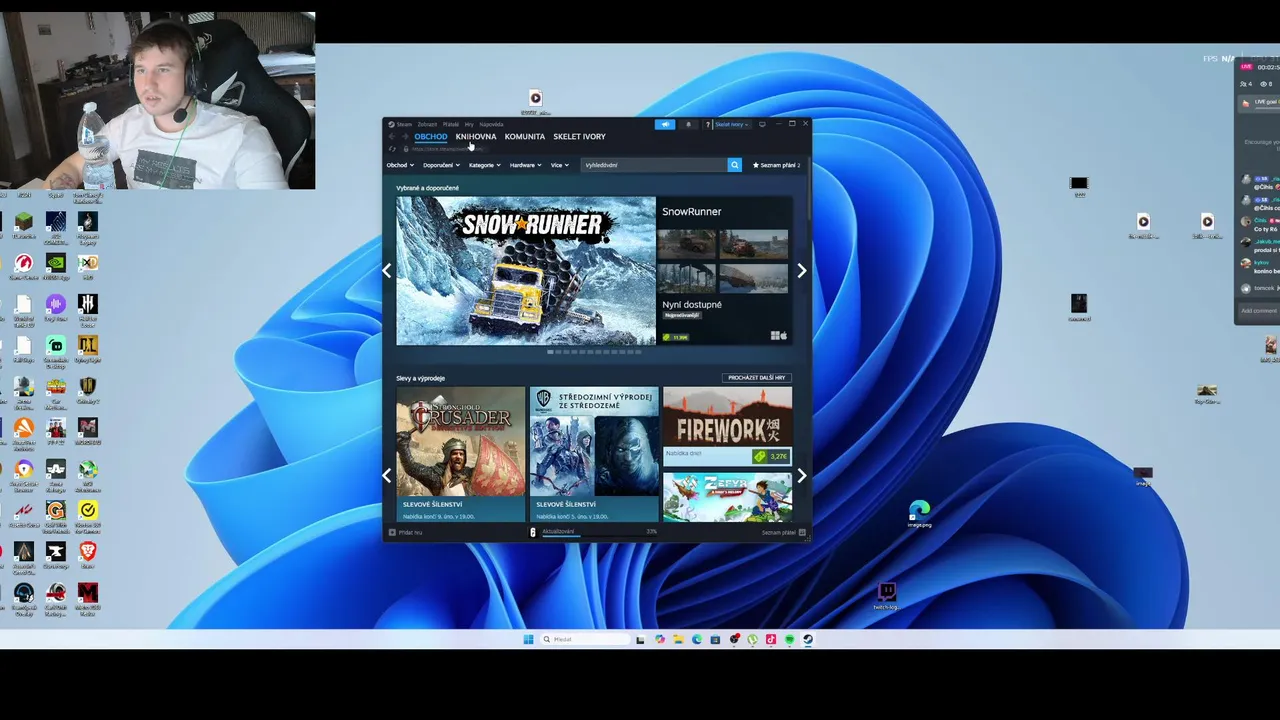Switch to the OBCHOD tab
1280x720 pixels.
(431, 137)
